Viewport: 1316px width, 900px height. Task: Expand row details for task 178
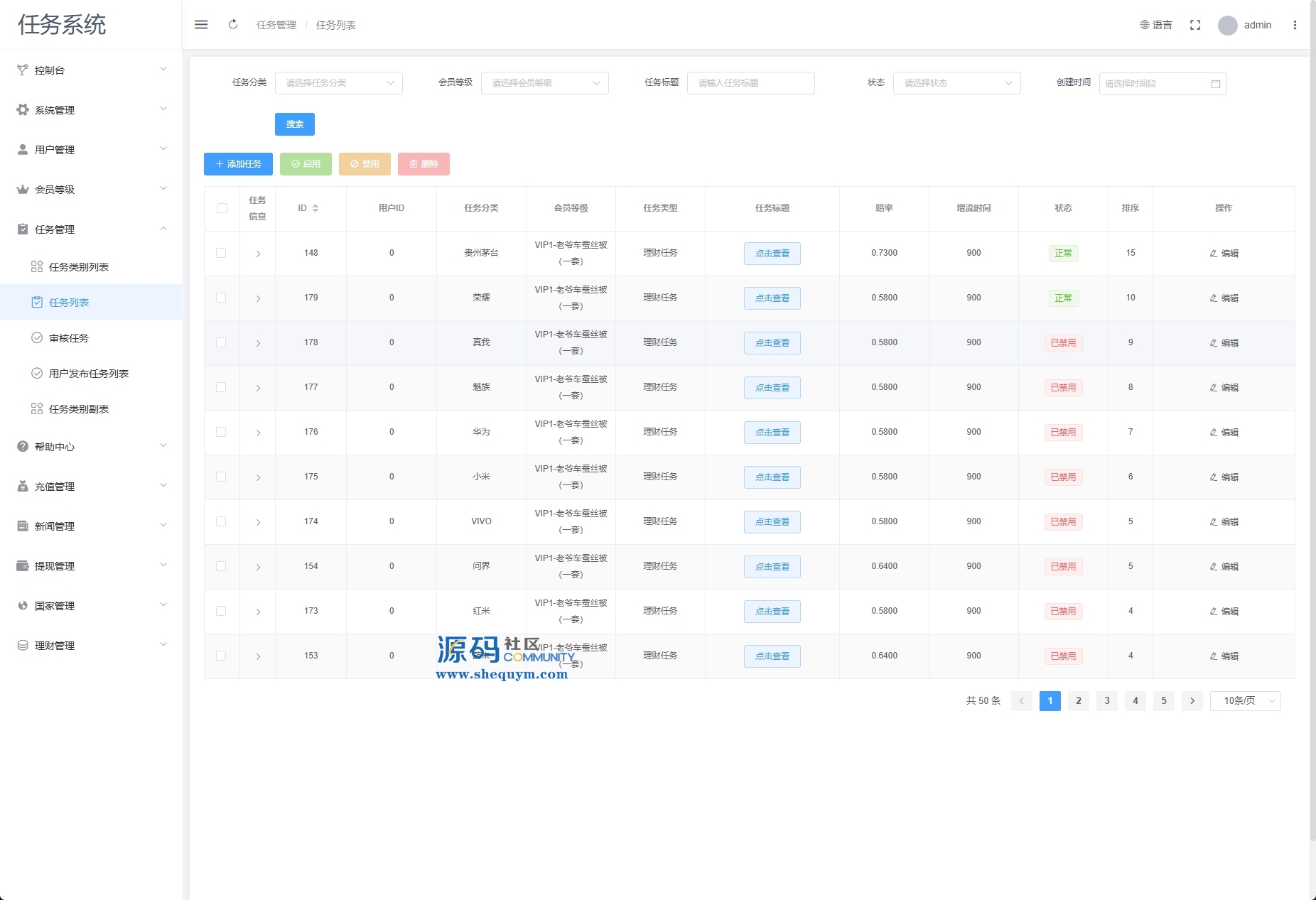(258, 343)
